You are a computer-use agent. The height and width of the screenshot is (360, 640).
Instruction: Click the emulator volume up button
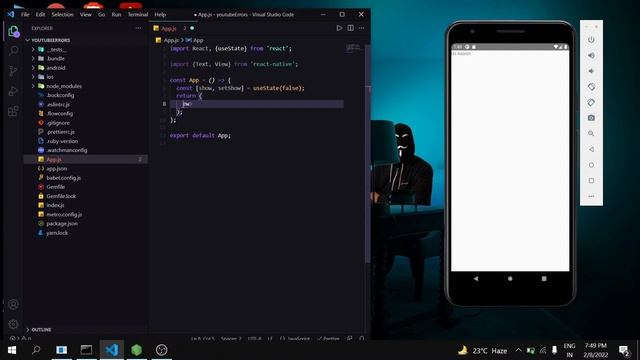[x=591, y=55]
